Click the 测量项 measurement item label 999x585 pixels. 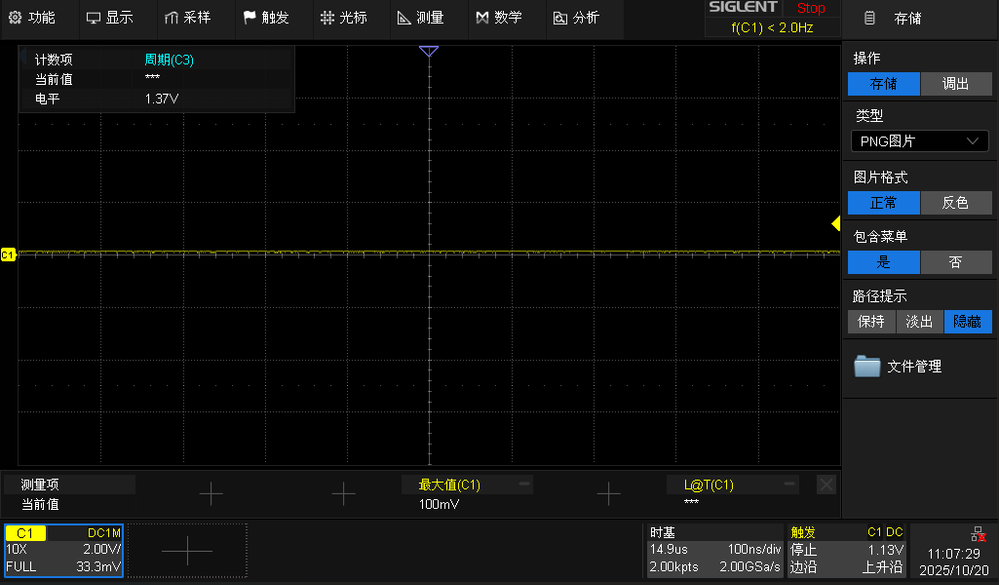[x=40, y=485]
